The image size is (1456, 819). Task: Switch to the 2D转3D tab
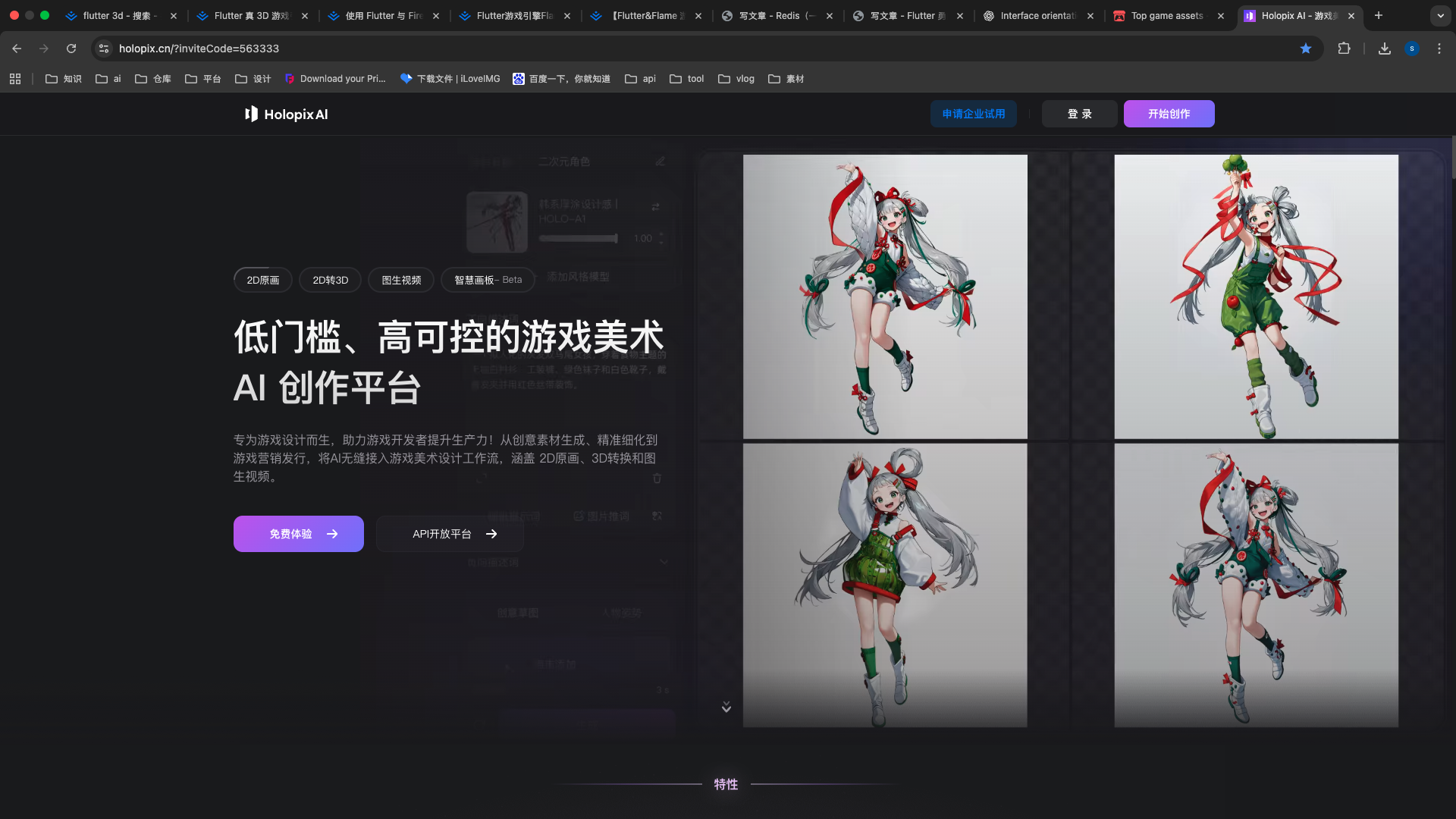(x=329, y=279)
